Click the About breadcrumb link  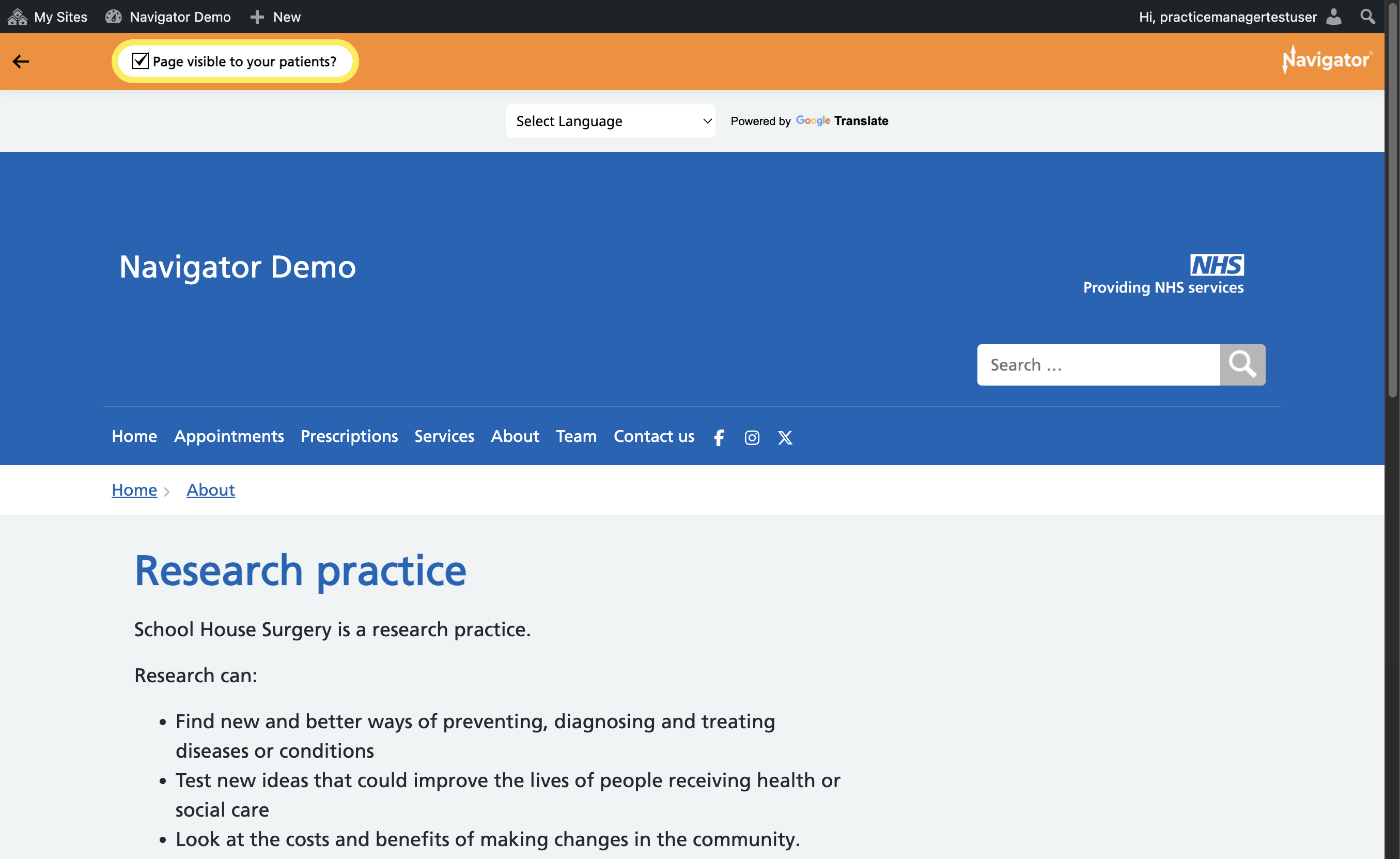[210, 489]
